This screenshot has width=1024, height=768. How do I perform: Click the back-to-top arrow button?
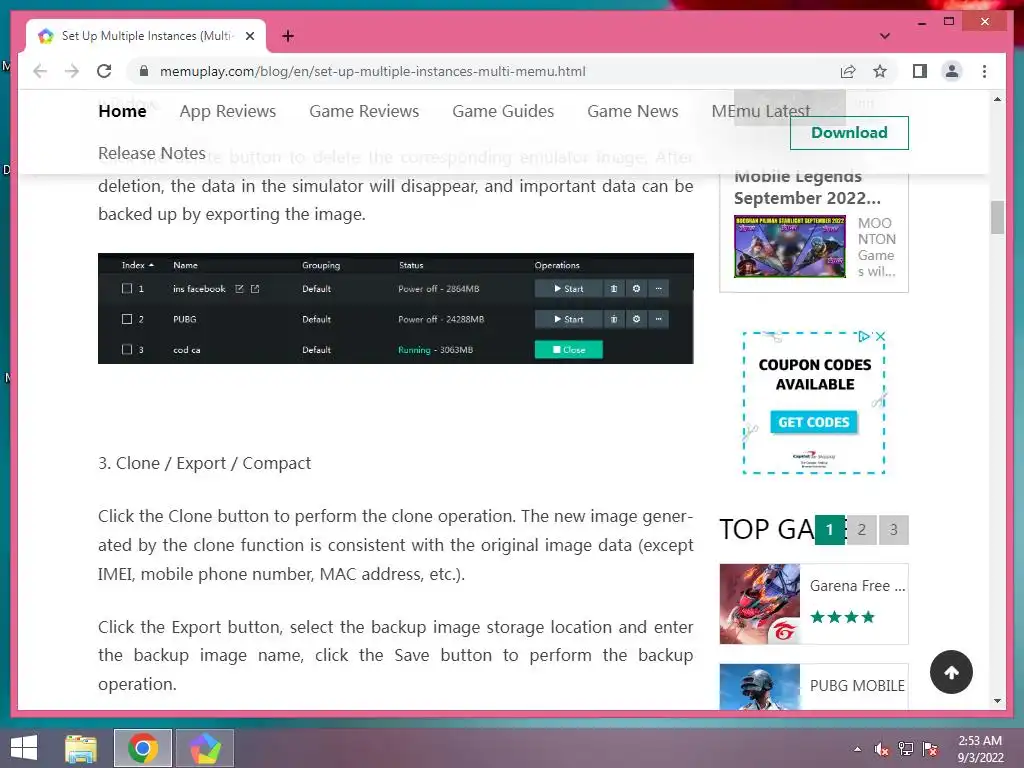coord(951,672)
